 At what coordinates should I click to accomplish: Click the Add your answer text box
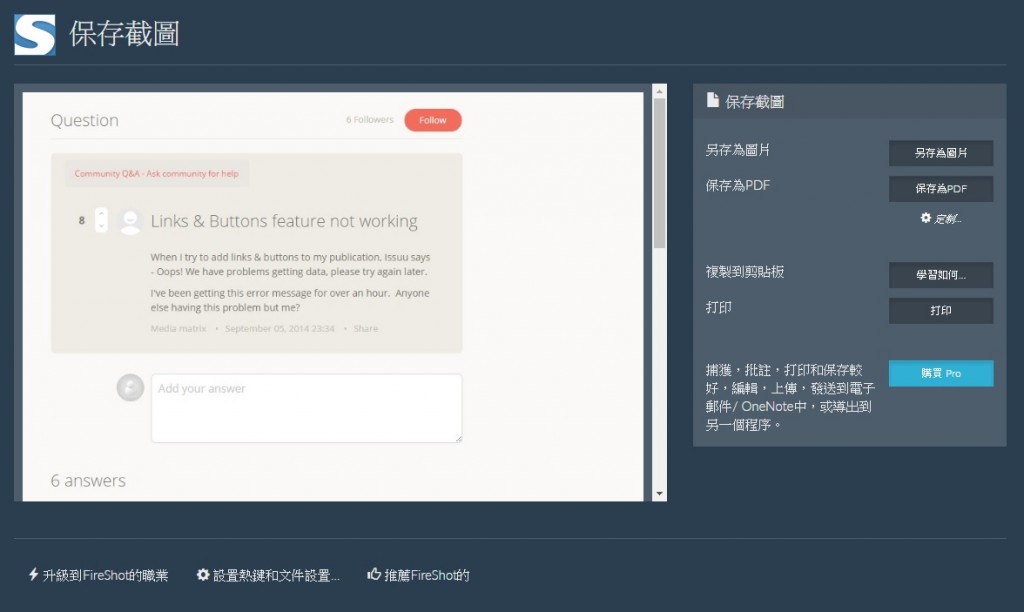[306, 408]
